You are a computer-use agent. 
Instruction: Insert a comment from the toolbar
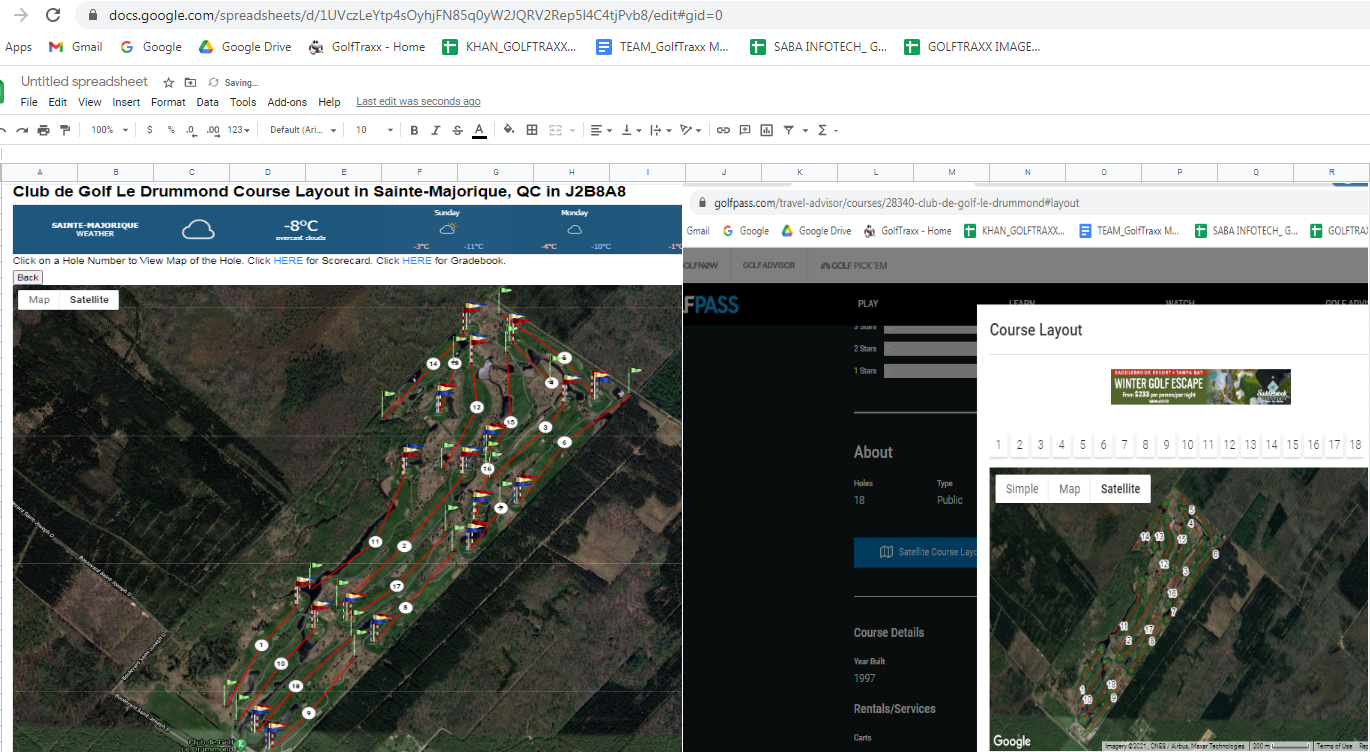coord(745,130)
